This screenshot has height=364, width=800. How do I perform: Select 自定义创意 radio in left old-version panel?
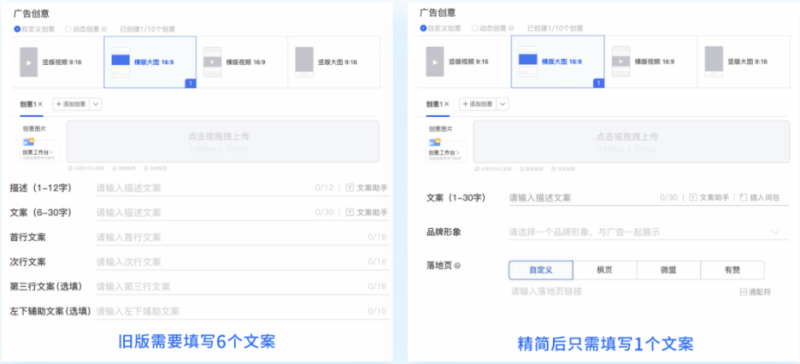(x=17, y=29)
